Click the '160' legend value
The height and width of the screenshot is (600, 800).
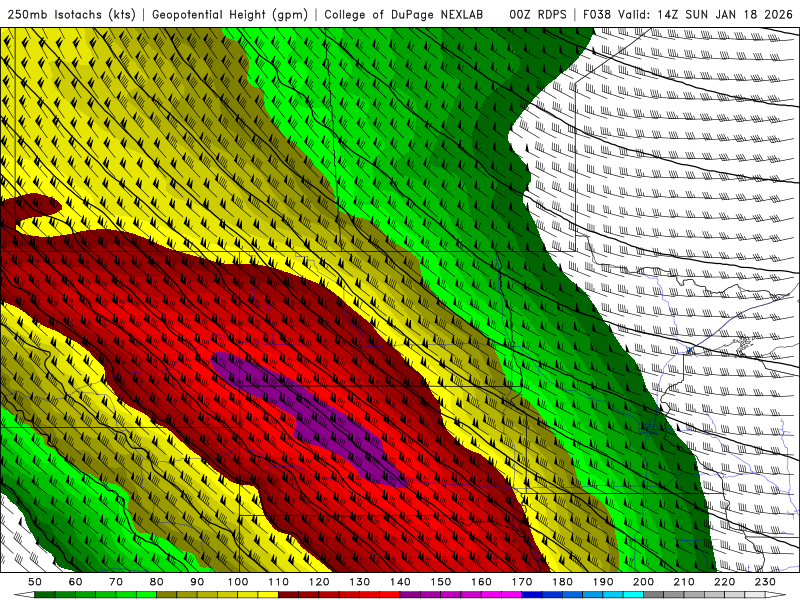pyautogui.click(x=481, y=582)
